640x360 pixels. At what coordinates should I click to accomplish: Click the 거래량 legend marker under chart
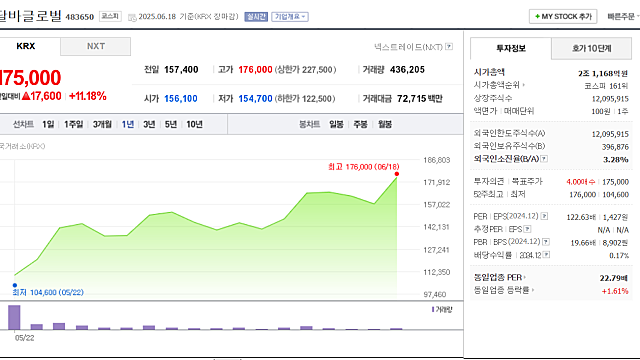click(x=433, y=309)
